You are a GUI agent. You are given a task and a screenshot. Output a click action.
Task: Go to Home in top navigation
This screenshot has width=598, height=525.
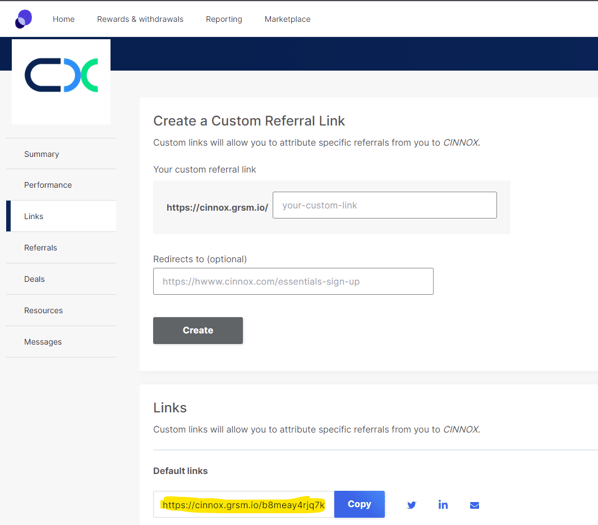(x=63, y=19)
